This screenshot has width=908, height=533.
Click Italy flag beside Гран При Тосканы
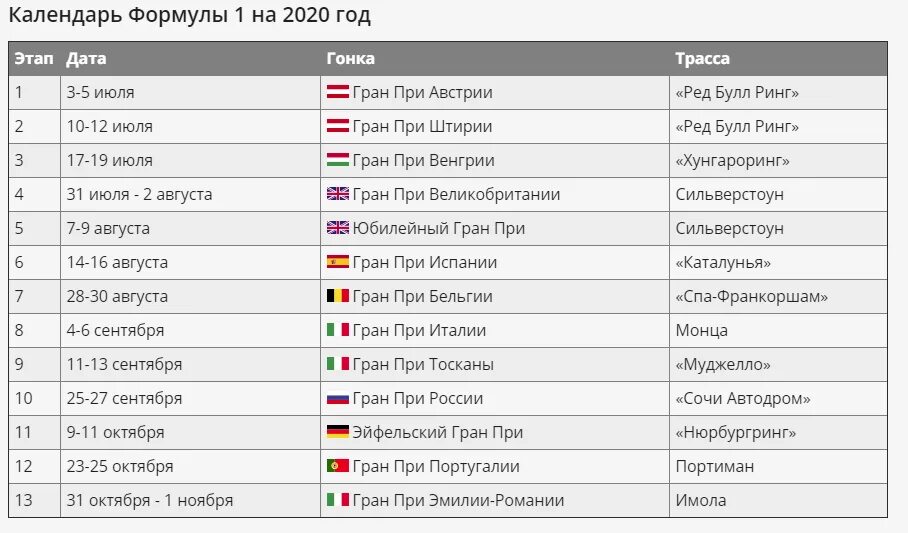click(x=338, y=363)
